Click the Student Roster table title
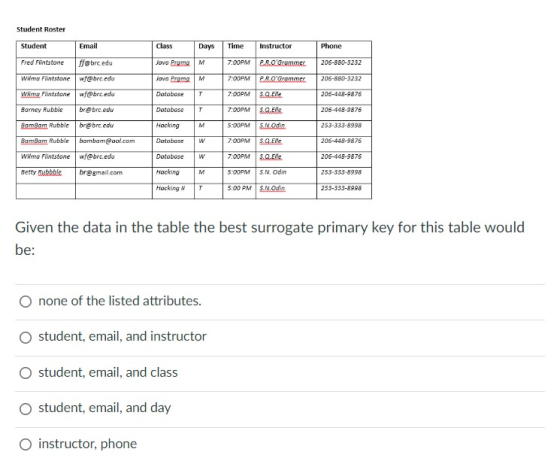The image size is (560, 467). click(41, 29)
